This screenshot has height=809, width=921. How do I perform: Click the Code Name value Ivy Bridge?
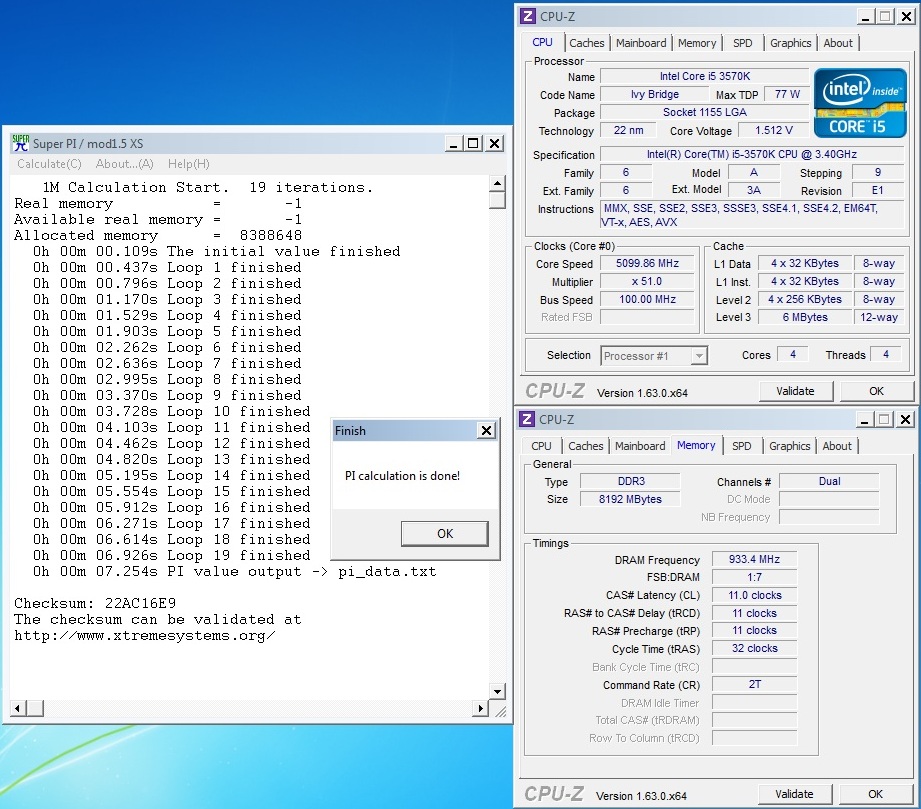[655, 95]
